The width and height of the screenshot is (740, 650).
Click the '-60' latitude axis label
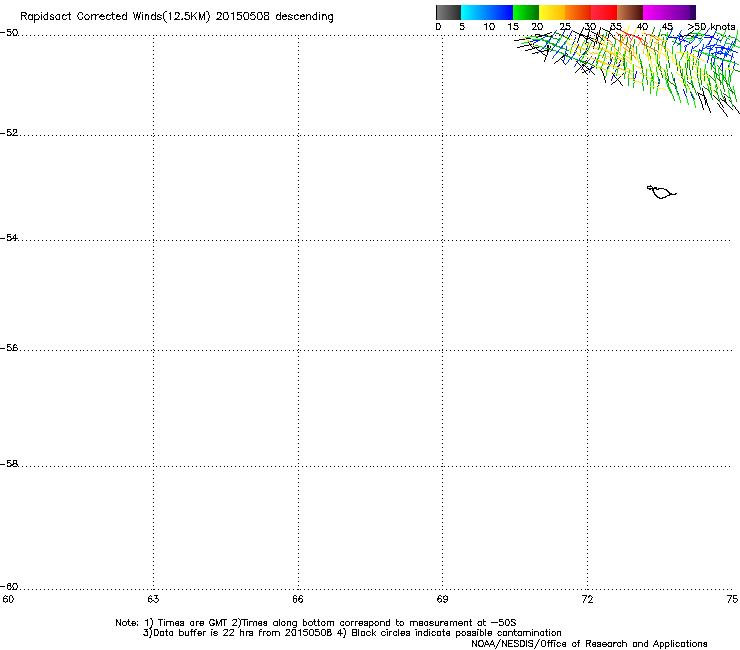click(9, 586)
